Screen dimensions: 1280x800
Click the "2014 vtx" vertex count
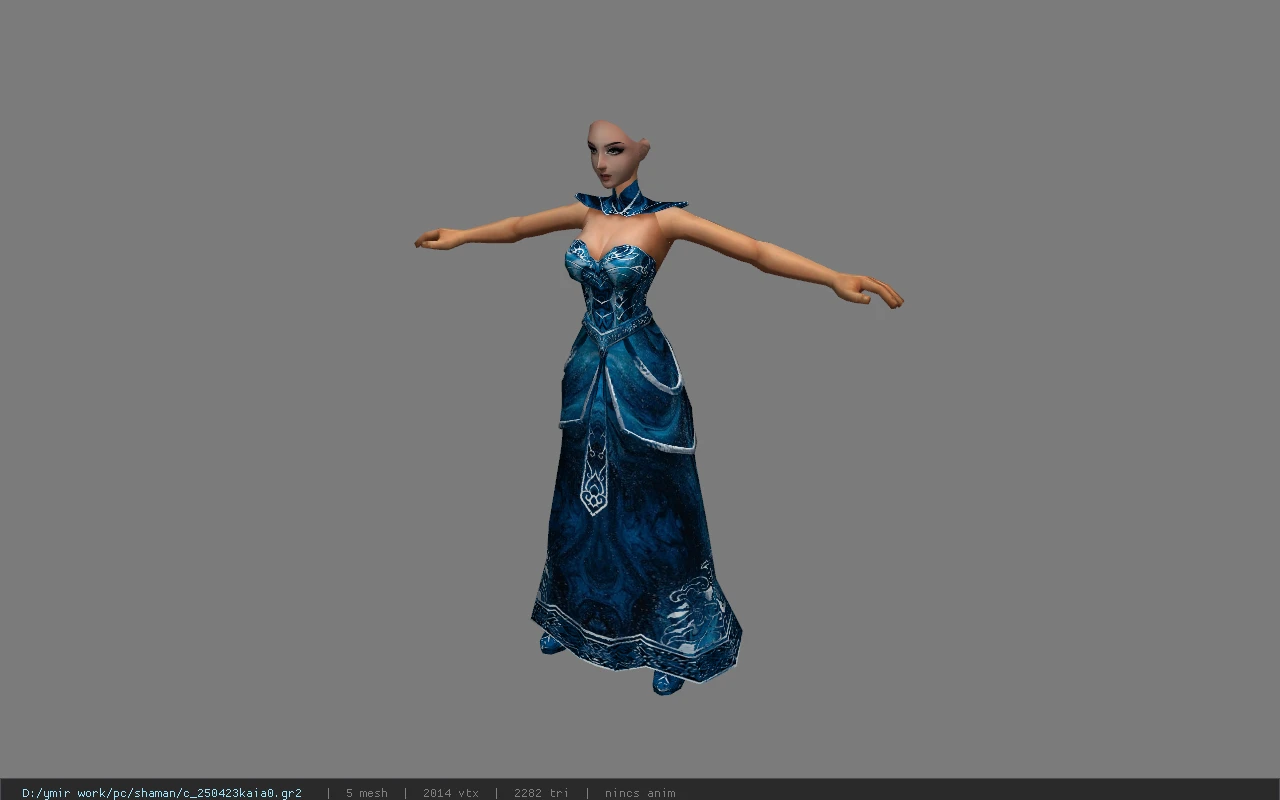tap(451, 793)
